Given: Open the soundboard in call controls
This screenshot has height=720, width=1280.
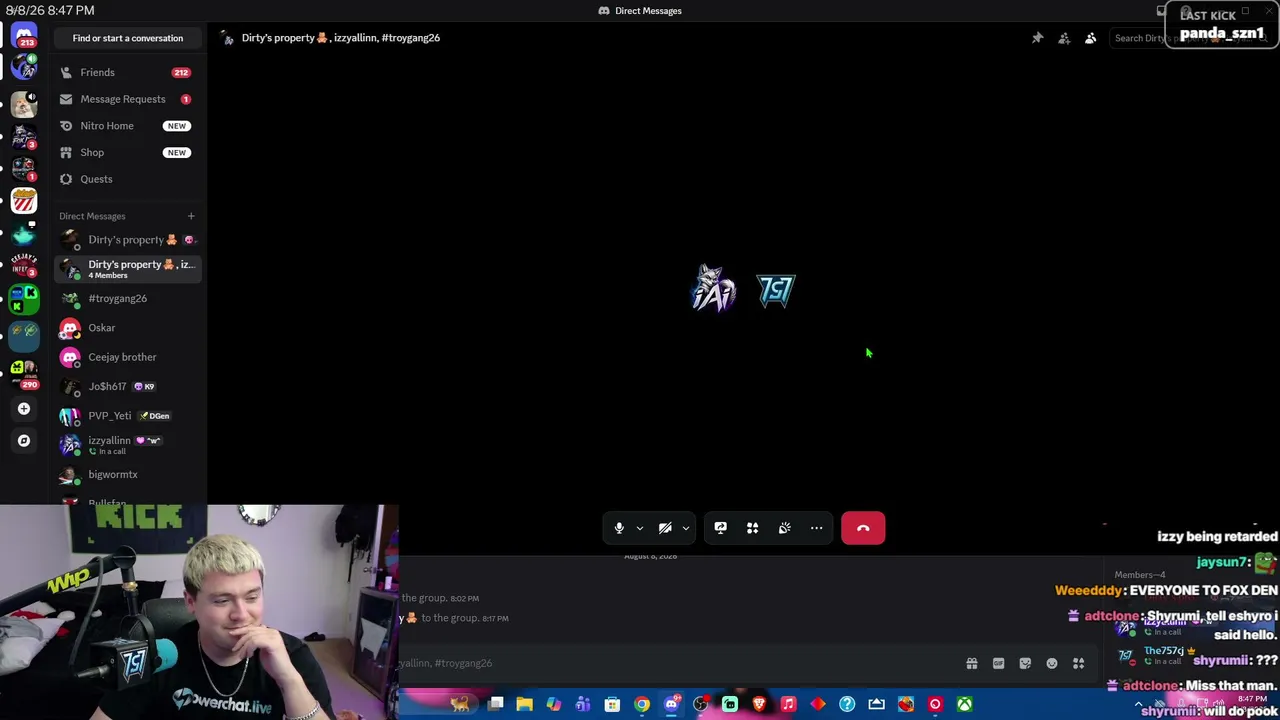Looking at the screenshot, I should (x=785, y=528).
